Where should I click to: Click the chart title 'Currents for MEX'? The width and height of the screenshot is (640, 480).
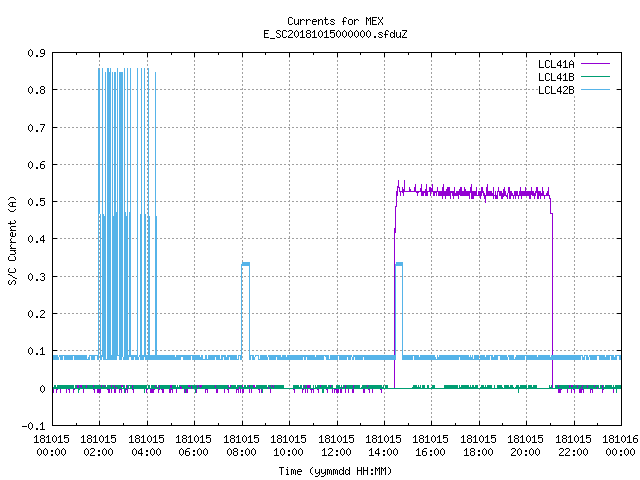coord(335,21)
